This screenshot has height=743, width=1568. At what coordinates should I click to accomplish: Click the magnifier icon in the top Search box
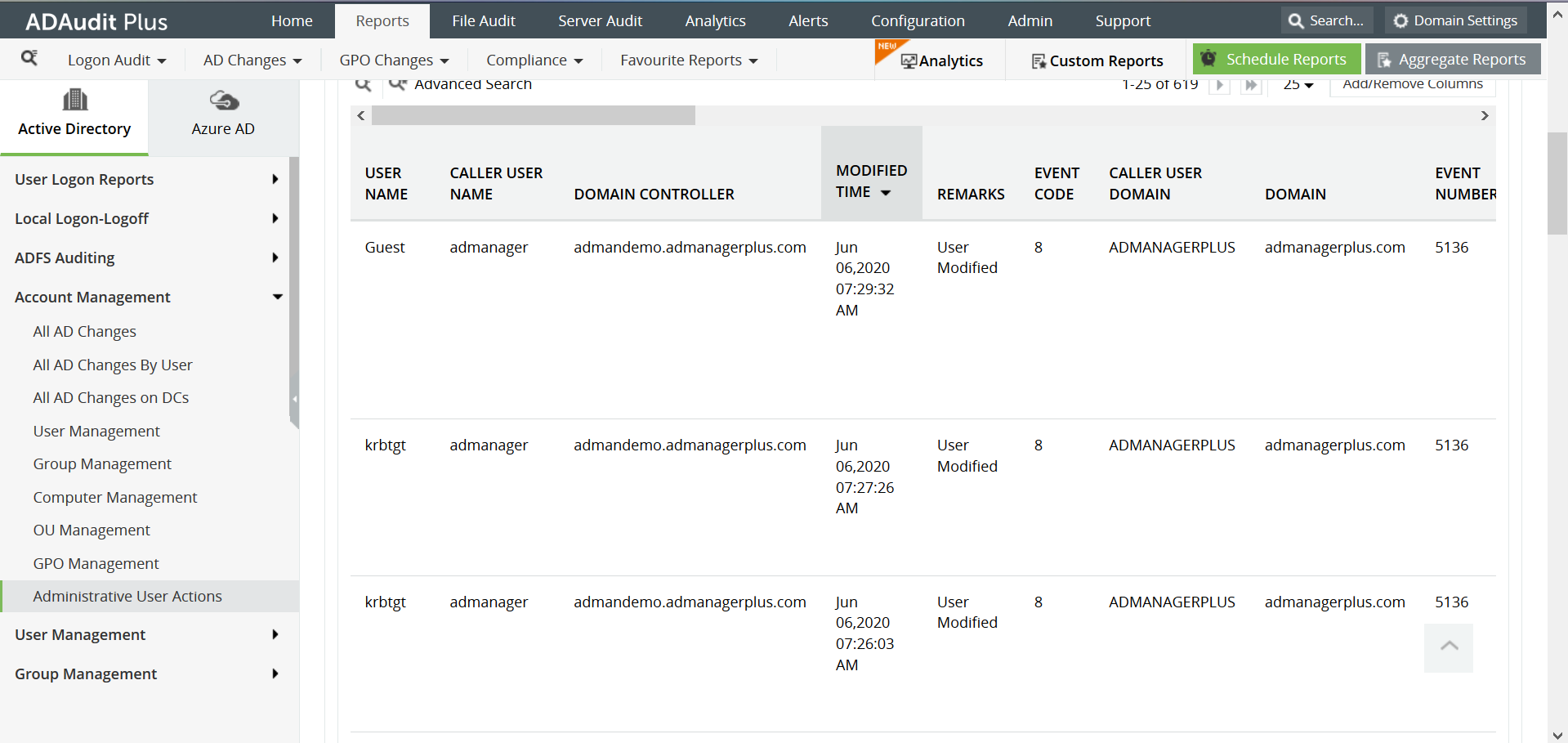tap(1296, 21)
